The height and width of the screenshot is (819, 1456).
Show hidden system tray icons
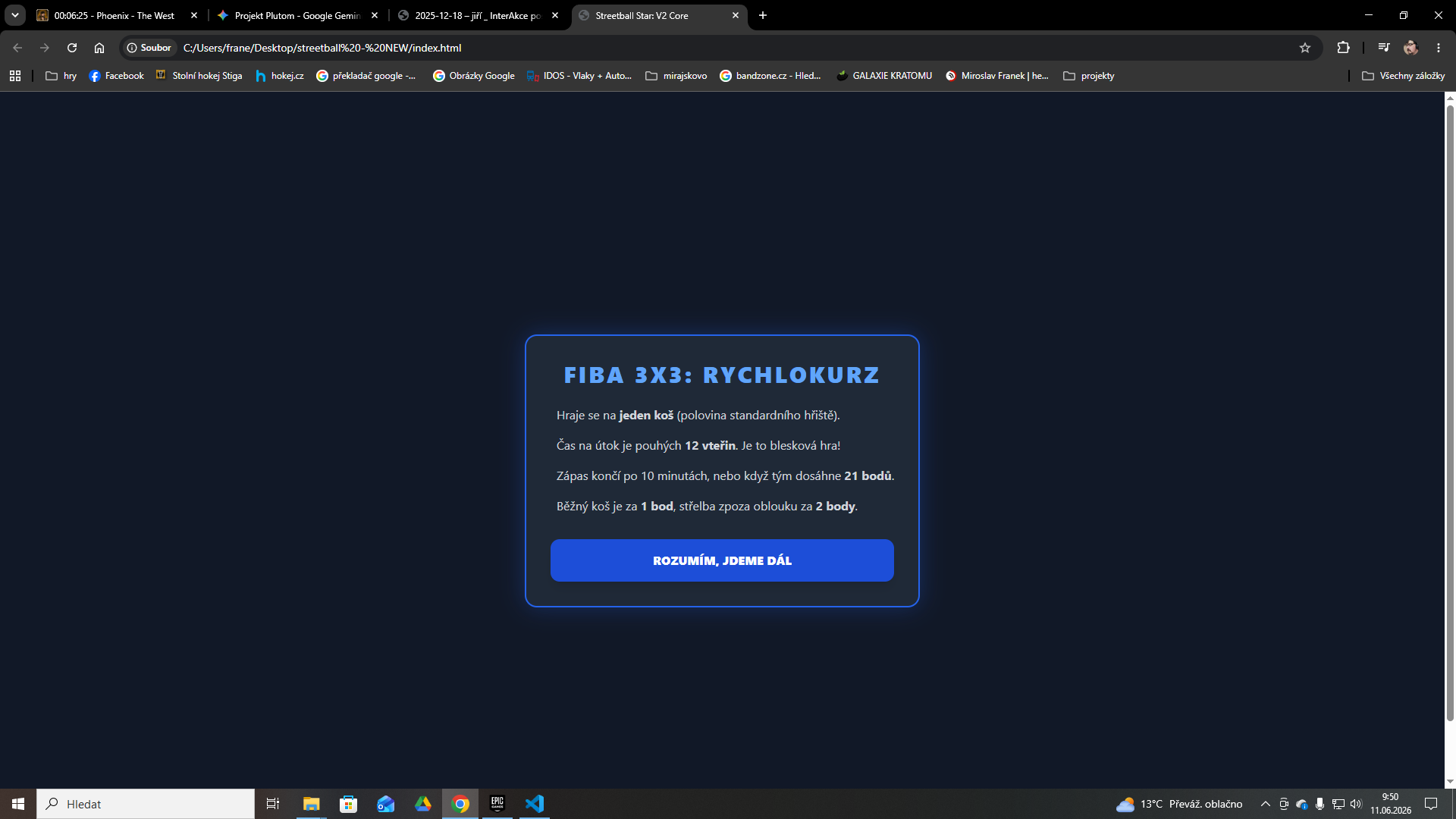tap(1265, 804)
